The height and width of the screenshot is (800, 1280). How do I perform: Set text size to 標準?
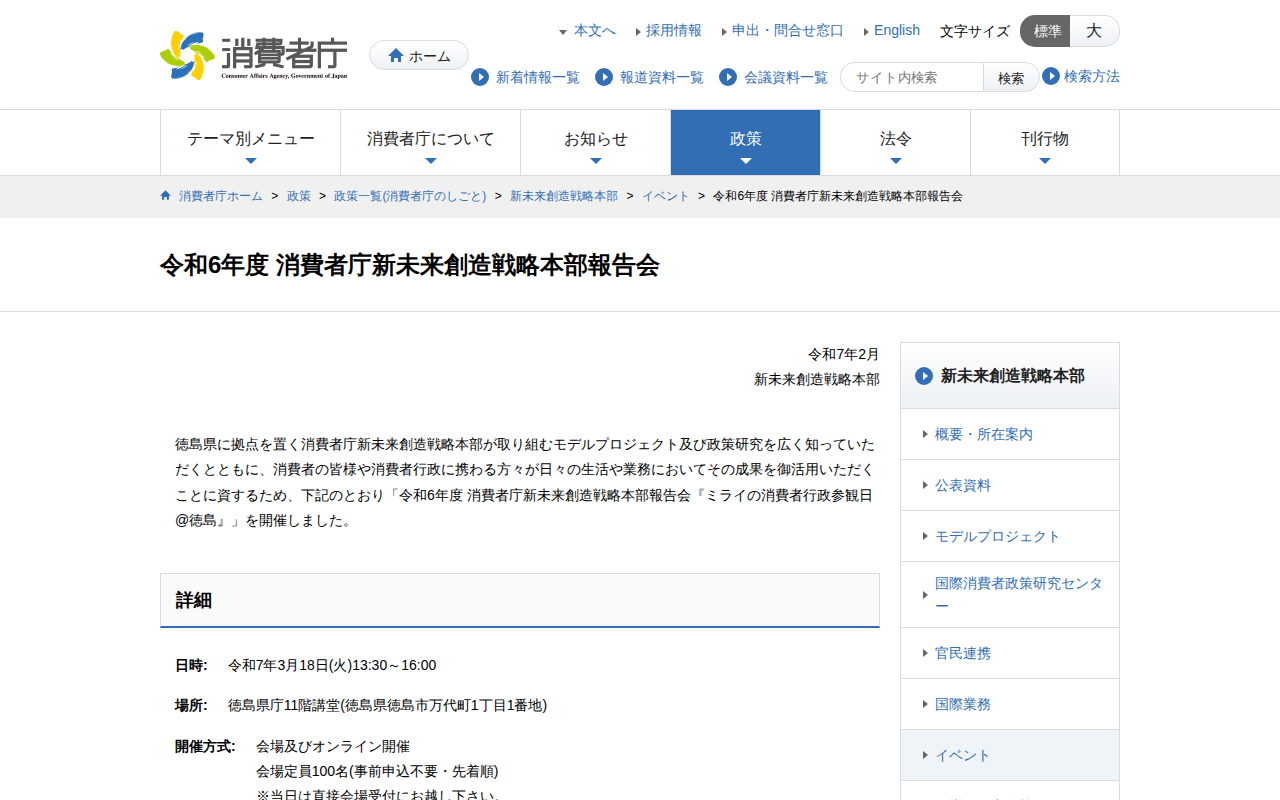[1046, 31]
